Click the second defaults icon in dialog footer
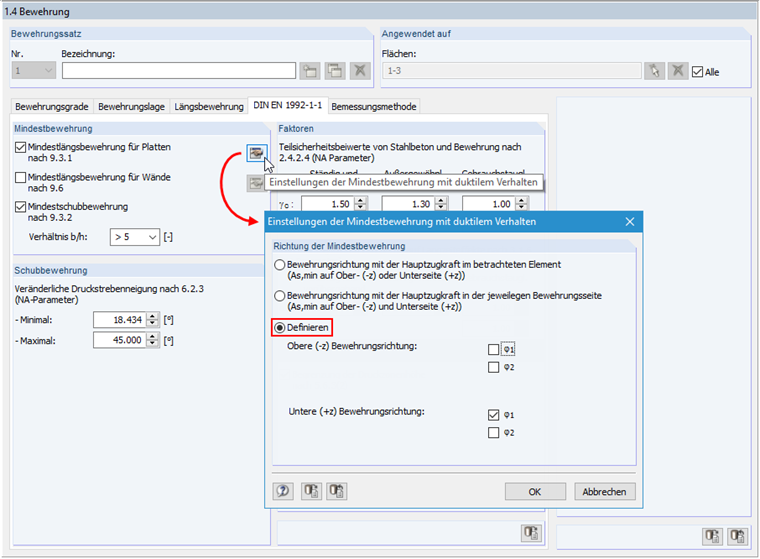The height and width of the screenshot is (559, 760). coord(336,491)
